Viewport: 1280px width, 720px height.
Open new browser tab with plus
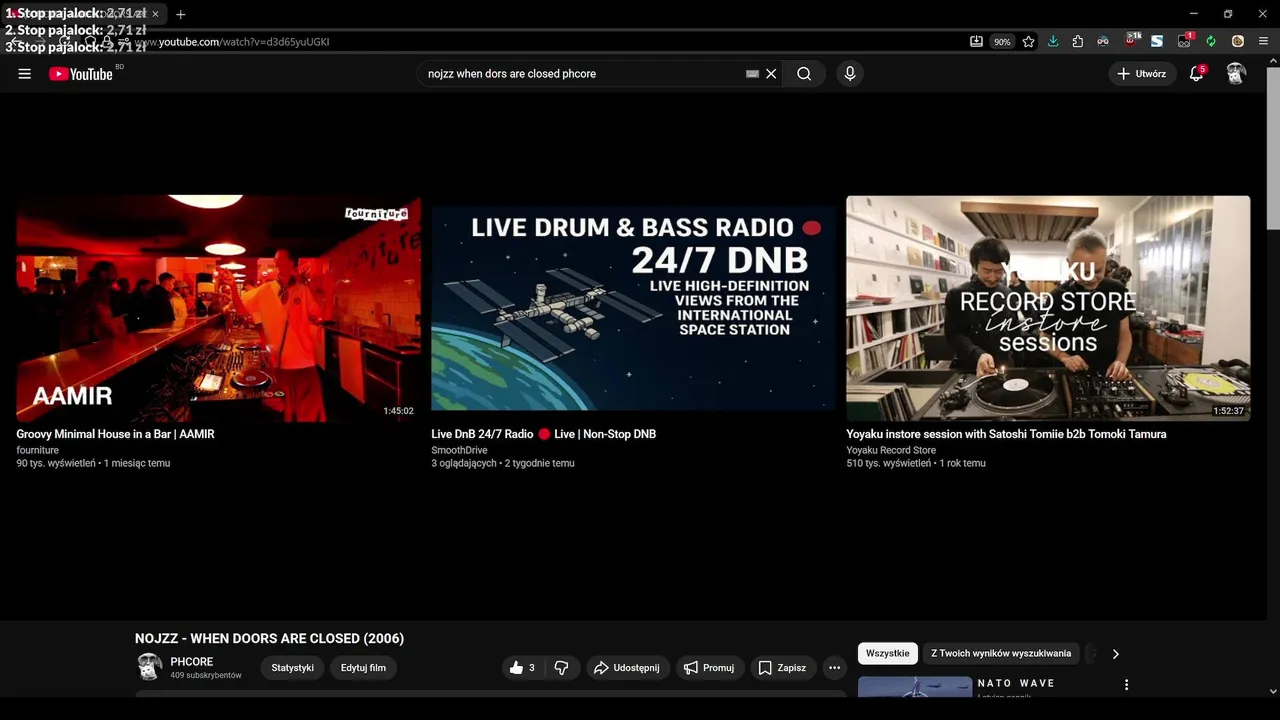[x=181, y=14]
